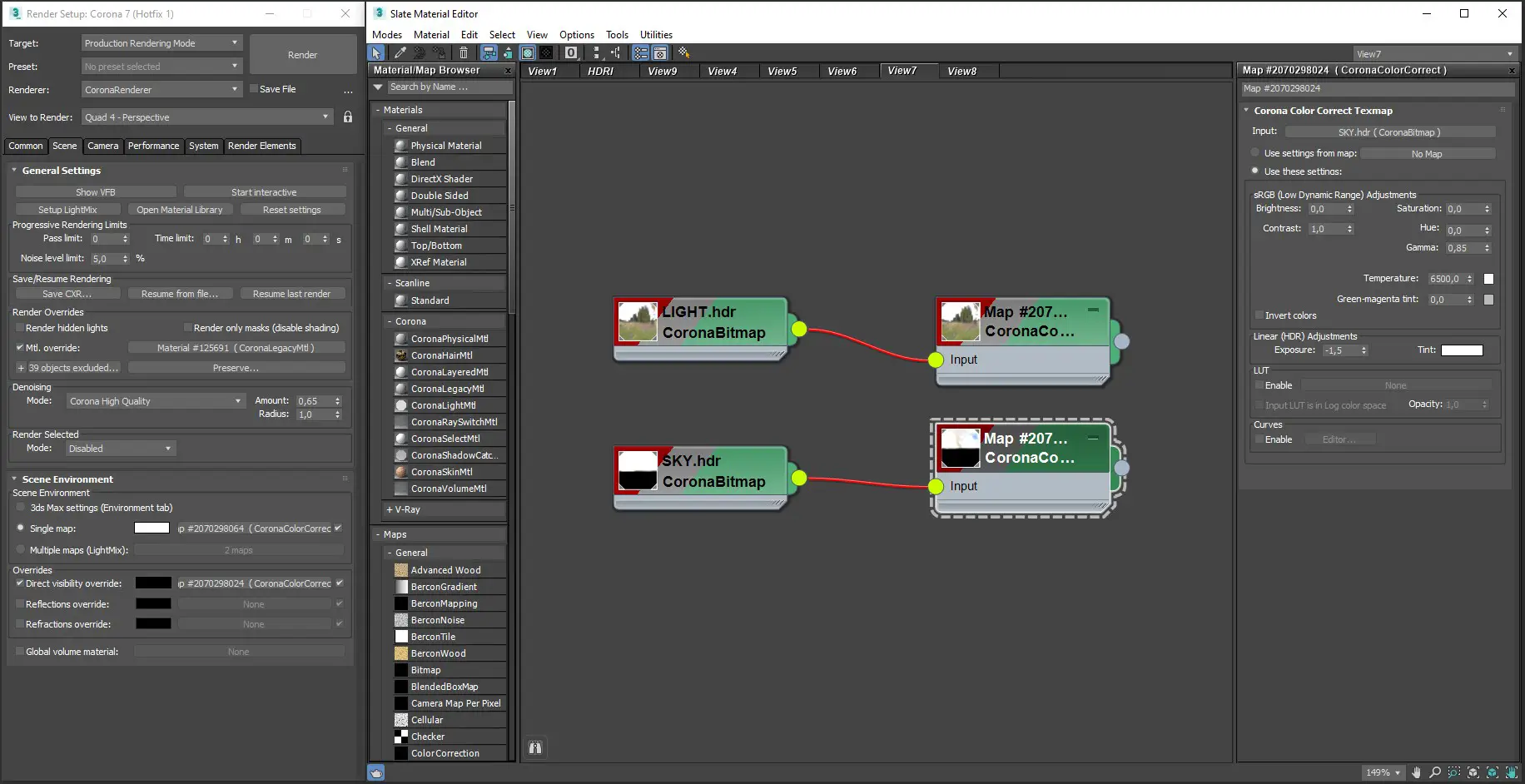Open the Options menu in Slate editor
The height and width of the screenshot is (784, 1525).
[576, 34]
